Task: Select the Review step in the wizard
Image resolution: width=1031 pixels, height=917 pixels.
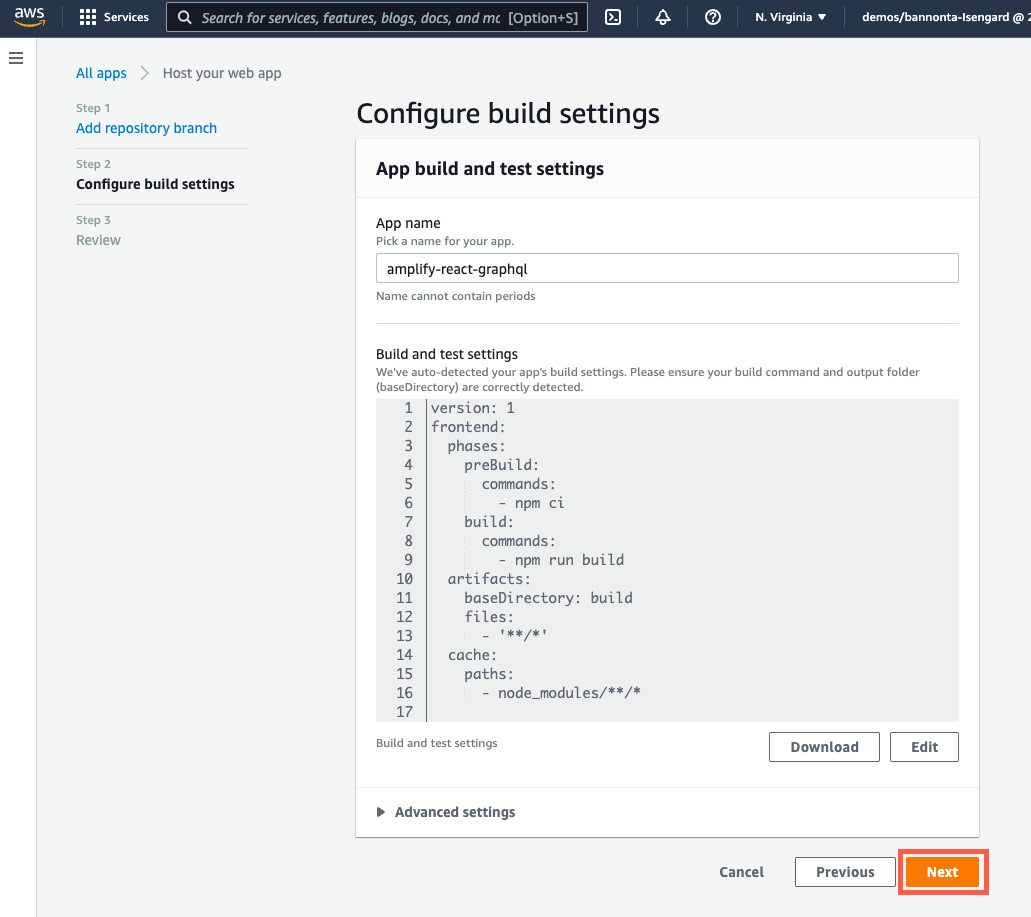Action: (x=98, y=240)
